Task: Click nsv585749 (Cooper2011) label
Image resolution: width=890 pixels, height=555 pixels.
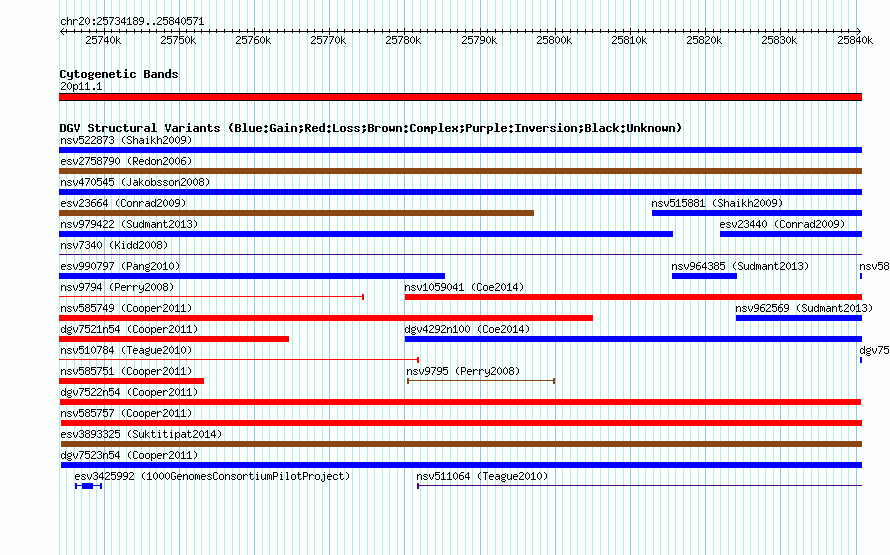Action: 126,308
